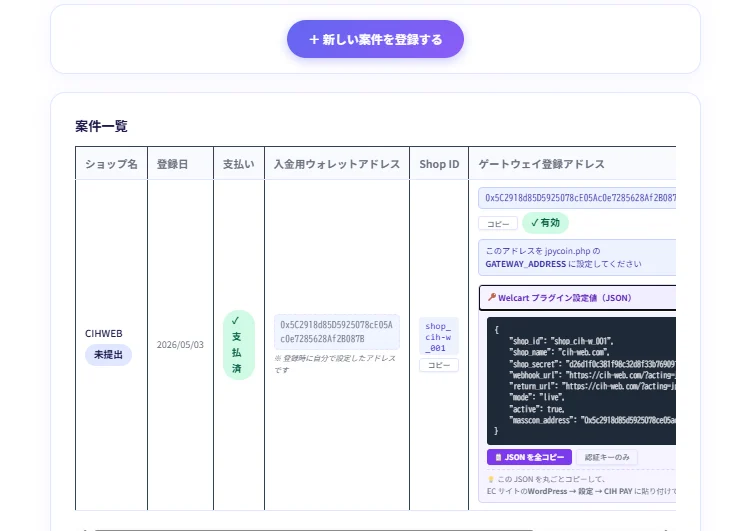750x531 pixels.
Task: Copy the gateway registration address
Action: pos(498,223)
